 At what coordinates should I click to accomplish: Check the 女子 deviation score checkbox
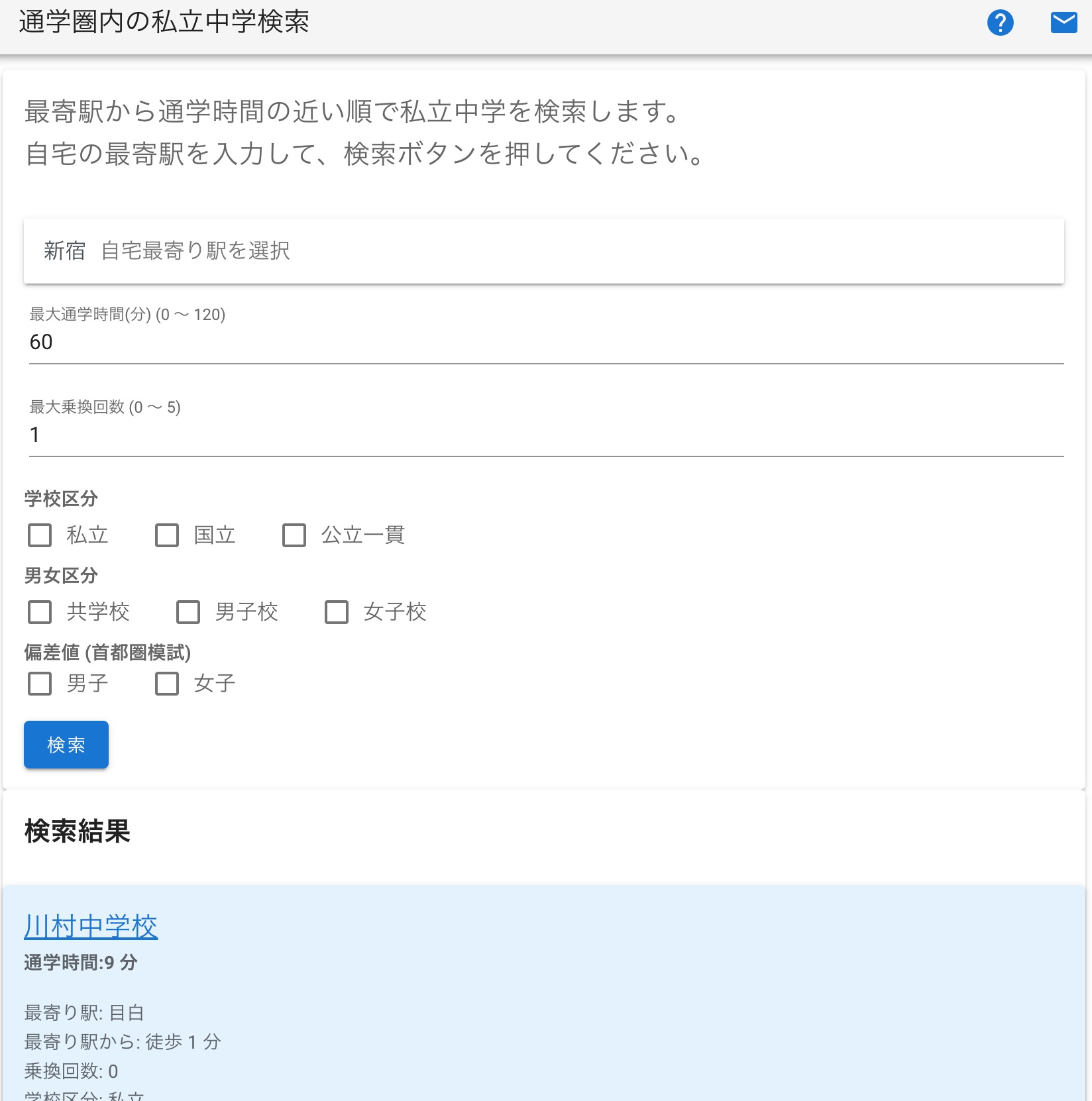166,684
